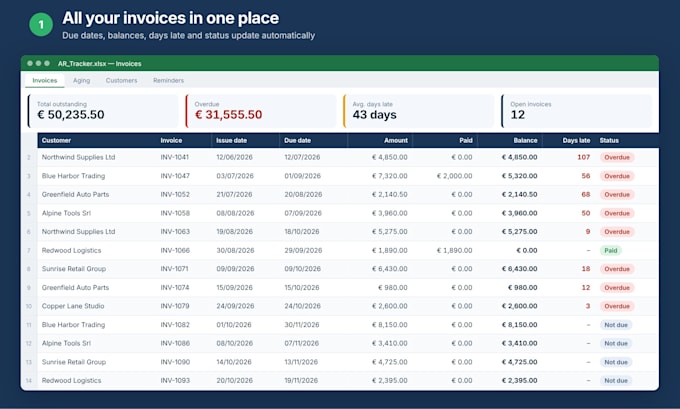Click invoice number INV-1093
The width and height of the screenshot is (680, 409).
point(175,380)
